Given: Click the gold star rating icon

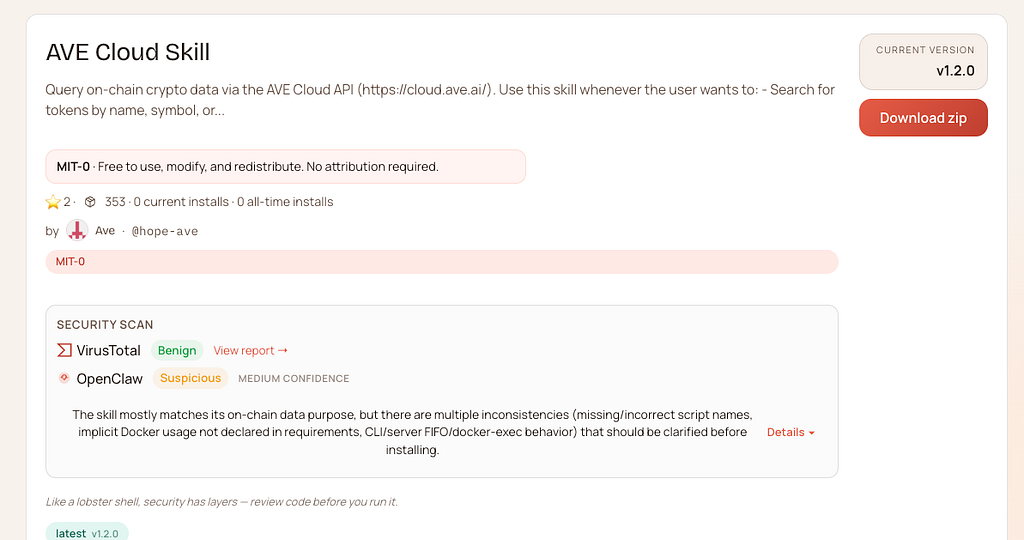Looking at the screenshot, I should (53, 202).
